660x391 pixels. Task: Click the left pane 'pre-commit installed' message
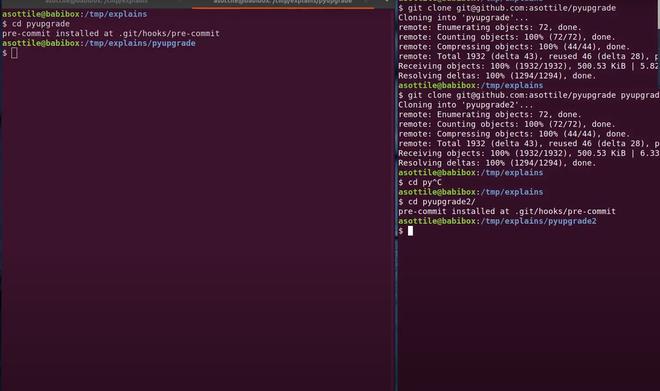point(111,33)
